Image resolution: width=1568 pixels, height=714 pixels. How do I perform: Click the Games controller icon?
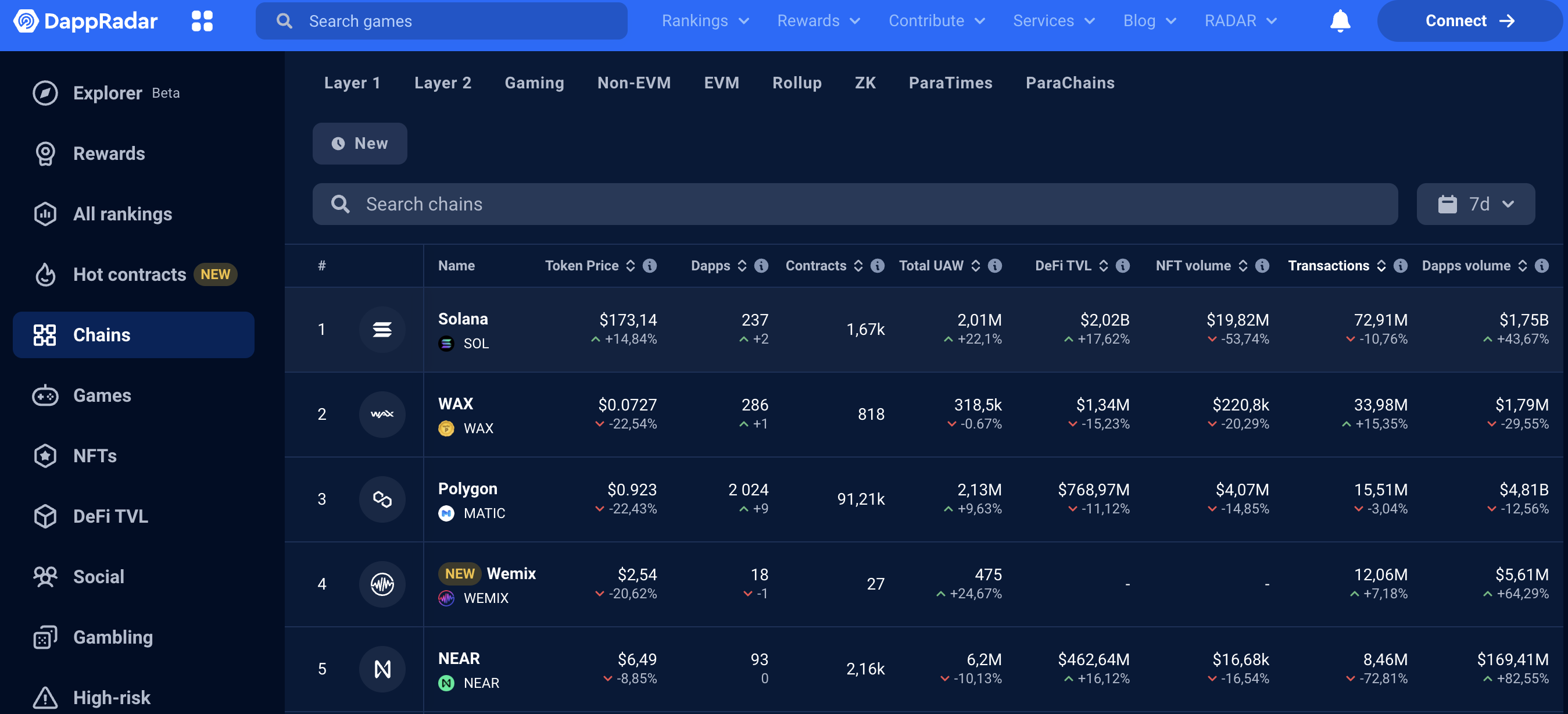click(x=45, y=395)
